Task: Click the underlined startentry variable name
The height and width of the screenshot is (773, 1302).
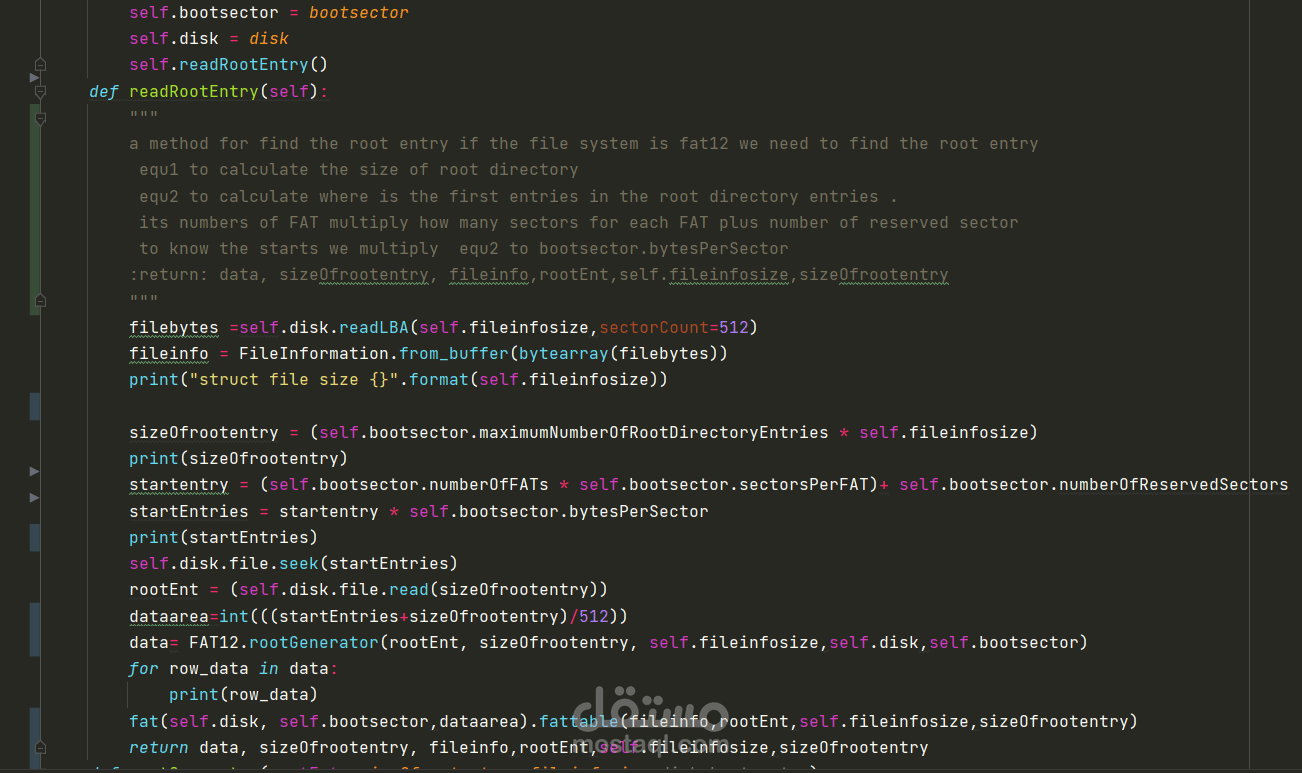Action: pos(178,484)
